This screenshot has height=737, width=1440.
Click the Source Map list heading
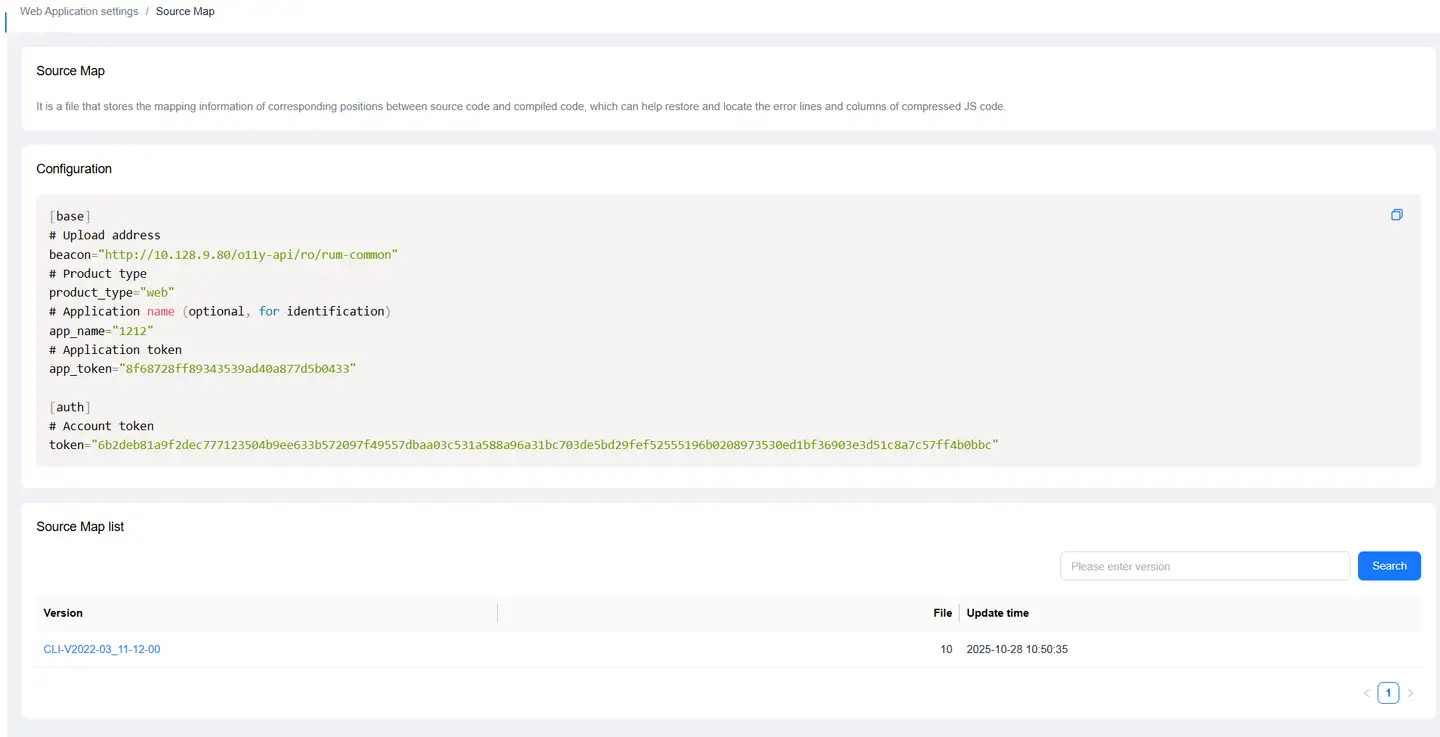point(80,527)
